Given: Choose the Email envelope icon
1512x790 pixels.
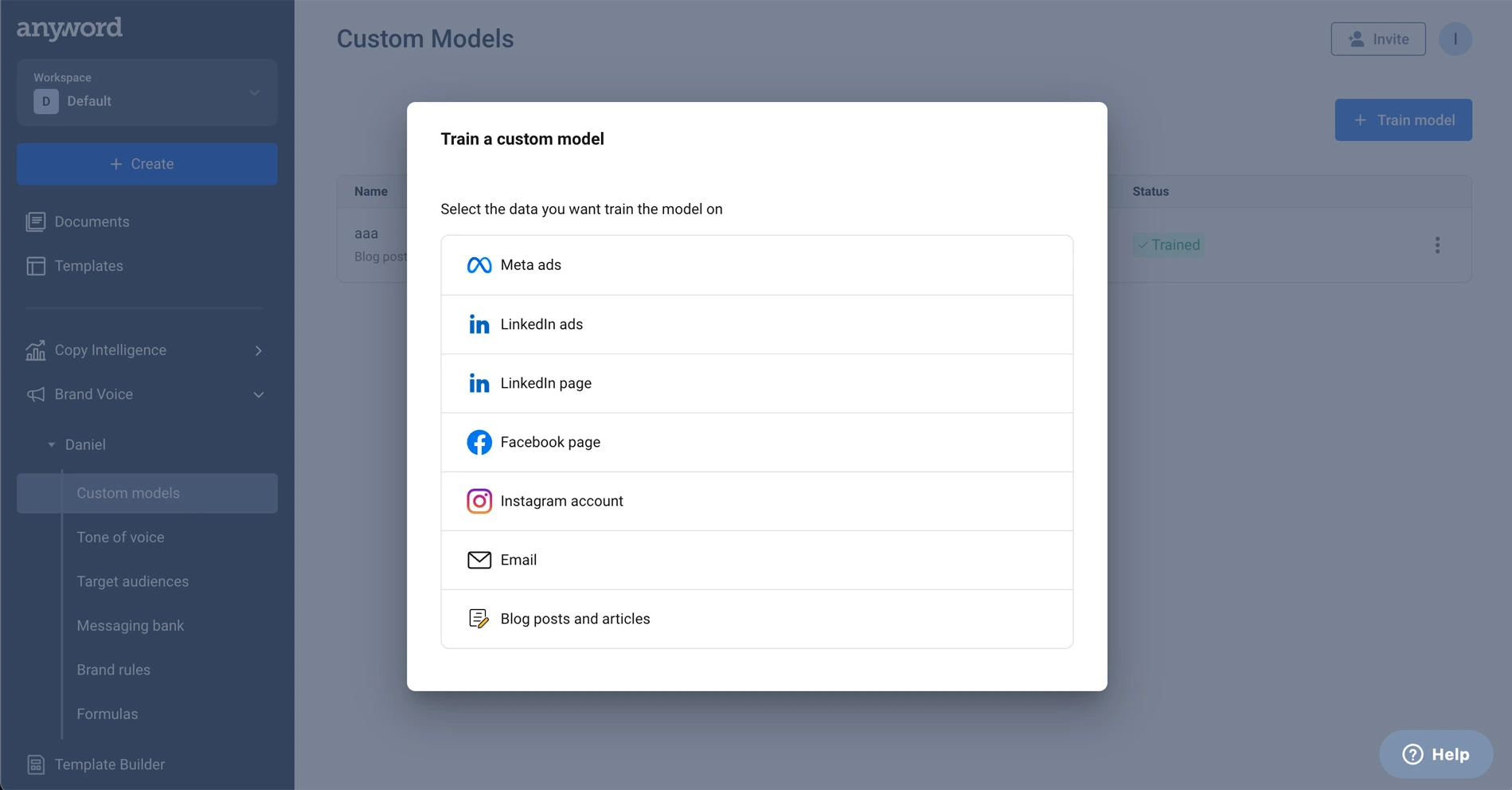Looking at the screenshot, I should click(479, 560).
